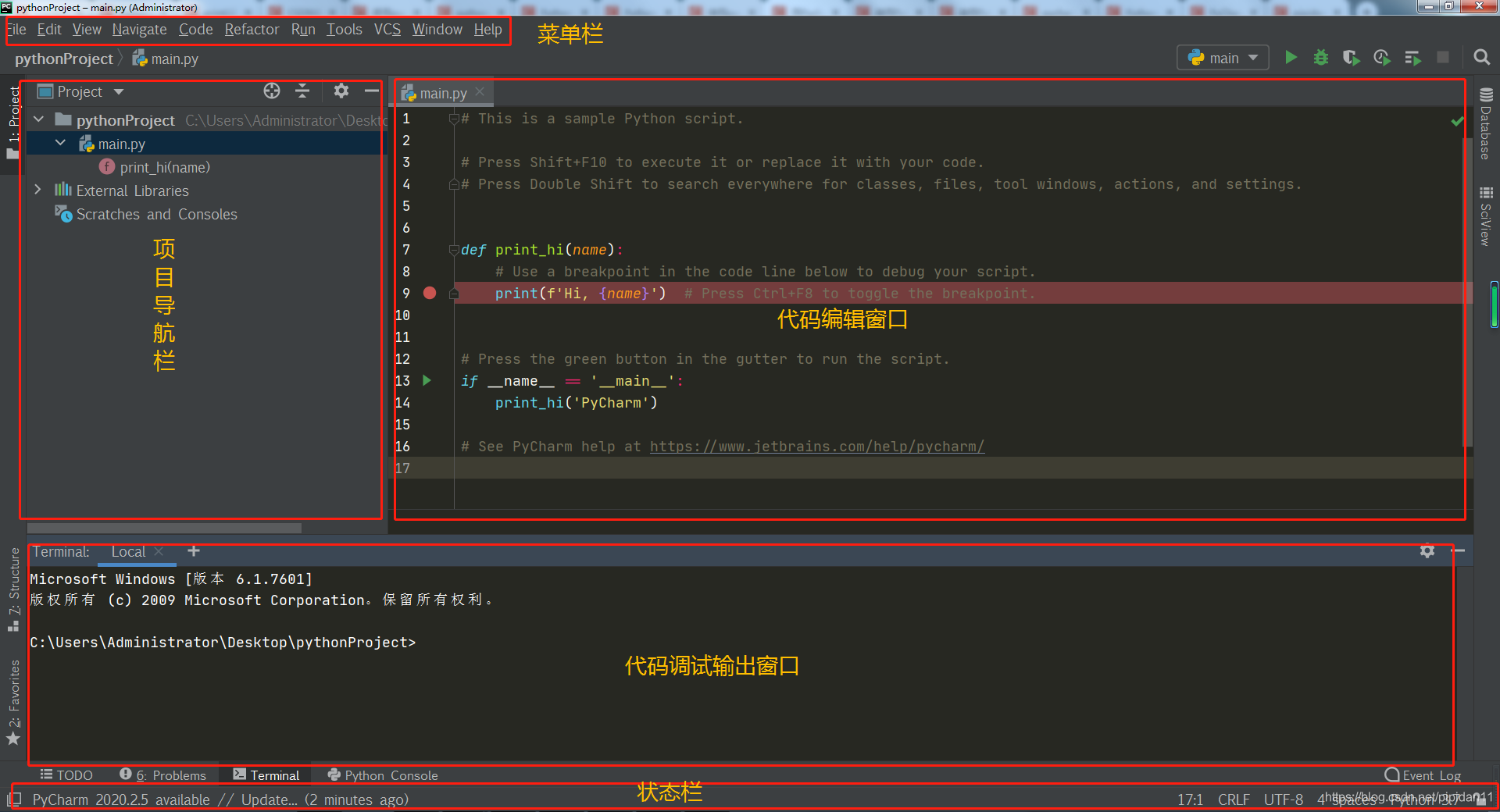Open the VCS menu
This screenshot has height=812, width=1500.
point(387,30)
